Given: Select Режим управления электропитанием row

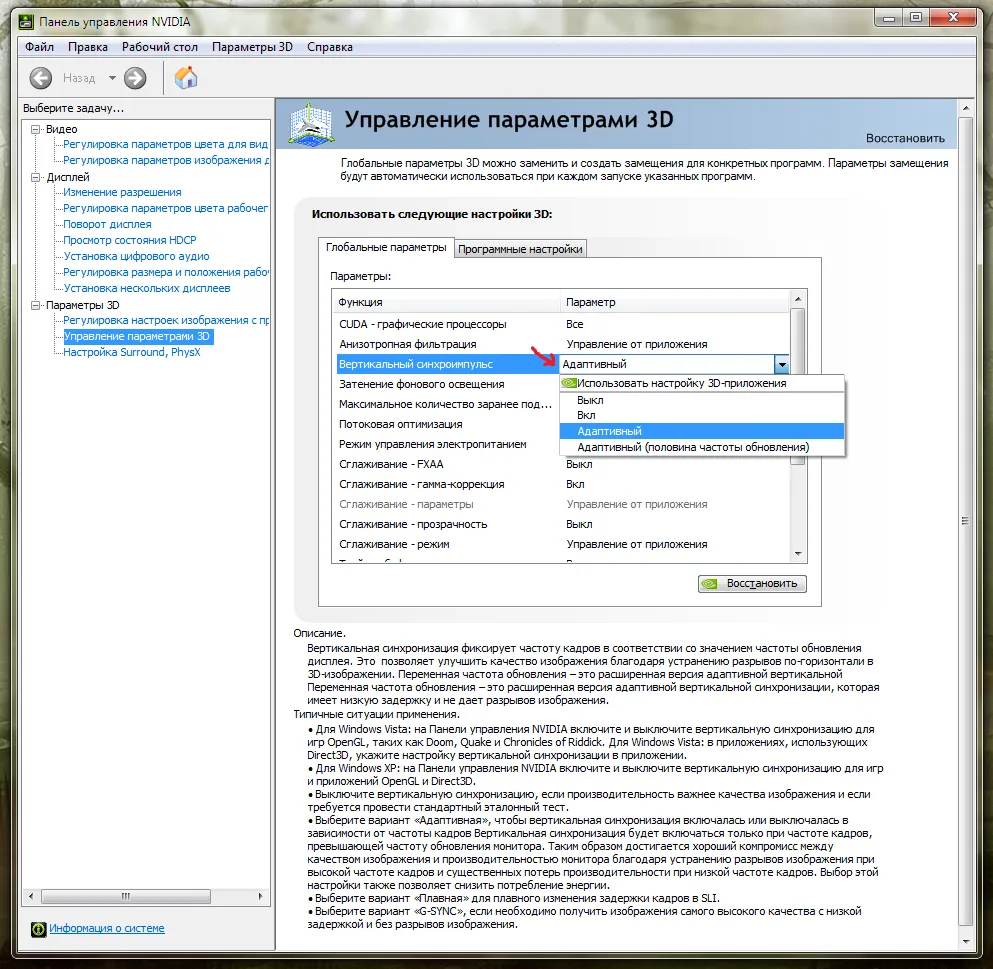Looking at the screenshot, I should tap(446, 445).
